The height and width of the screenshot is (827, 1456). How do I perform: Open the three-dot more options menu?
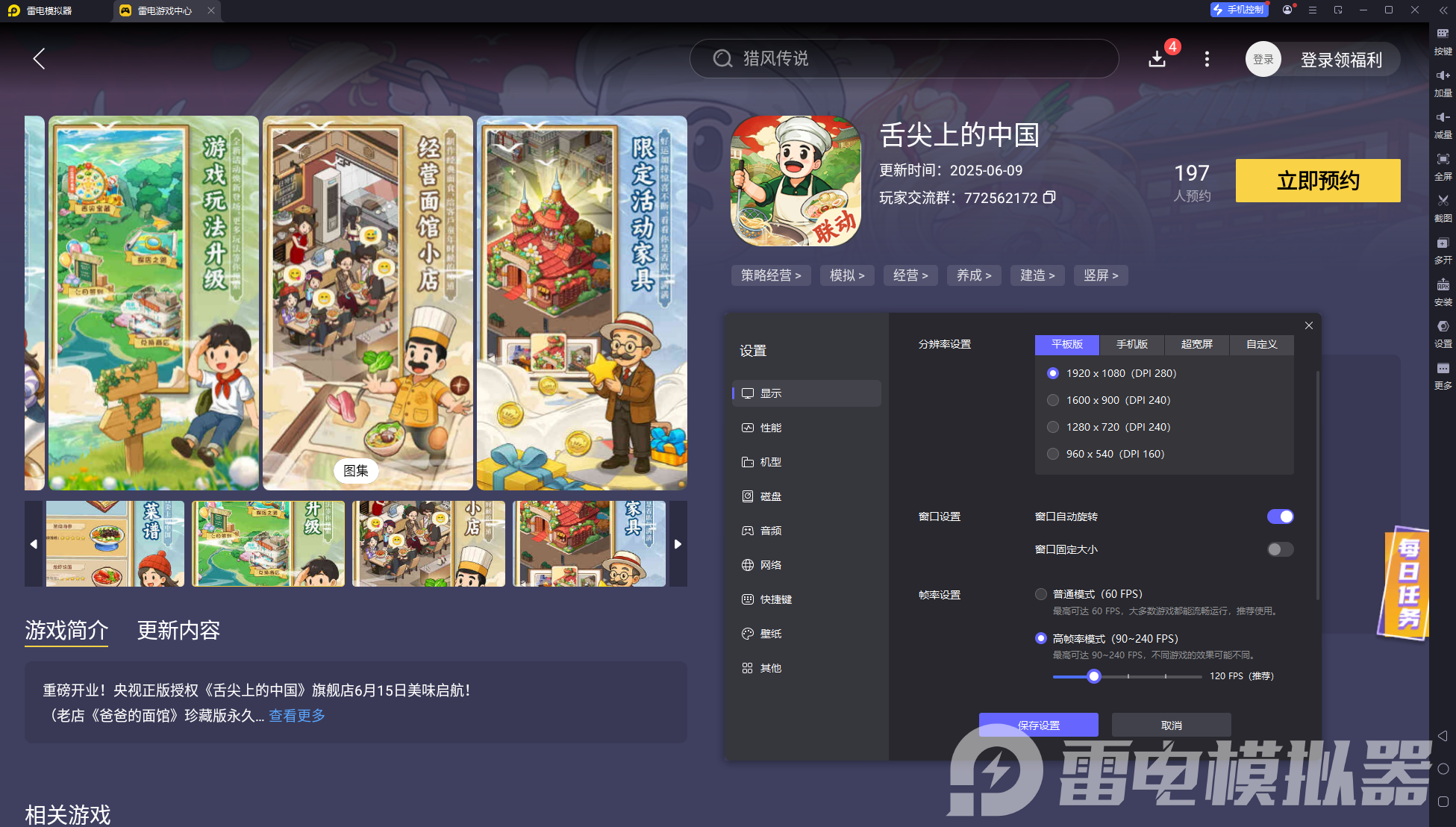[1207, 59]
